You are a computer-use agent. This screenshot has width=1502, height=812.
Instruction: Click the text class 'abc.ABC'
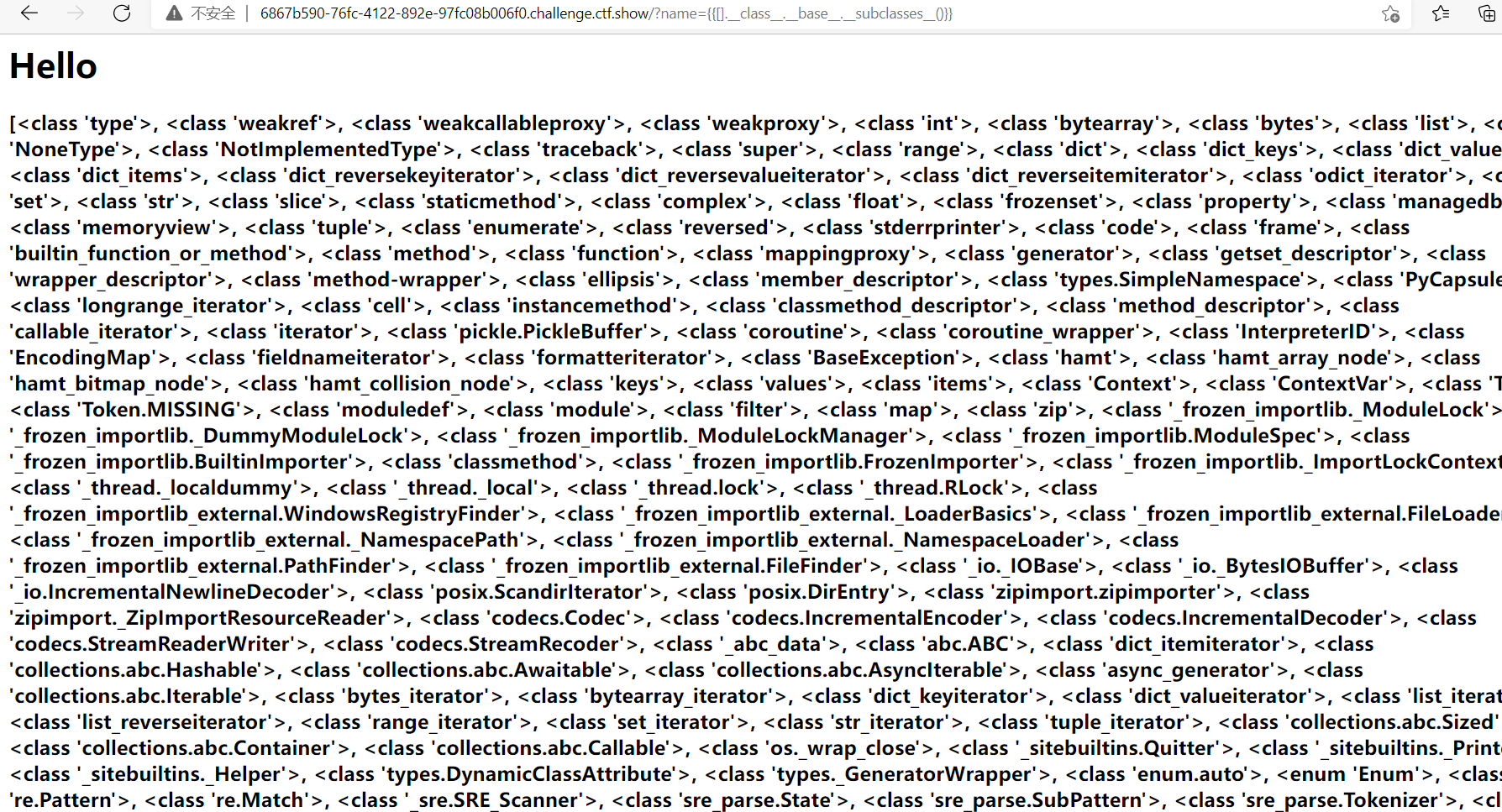(943, 644)
